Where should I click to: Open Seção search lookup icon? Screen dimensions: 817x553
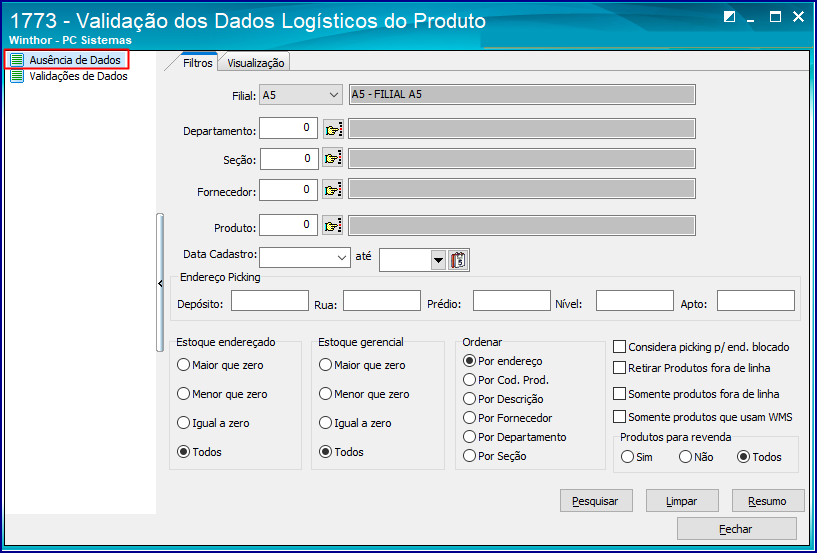[x=333, y=158]
